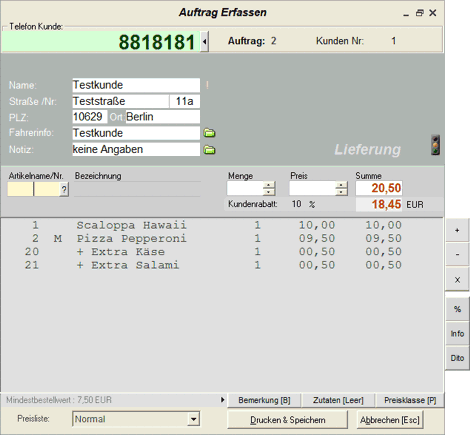Expand the arrow beside the phone number
The image size is (470, 435).
click(x=205, y=42)
